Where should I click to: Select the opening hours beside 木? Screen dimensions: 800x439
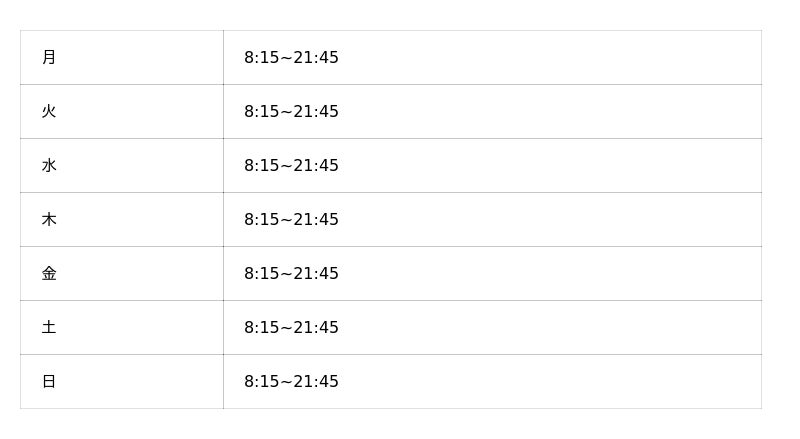291,220
